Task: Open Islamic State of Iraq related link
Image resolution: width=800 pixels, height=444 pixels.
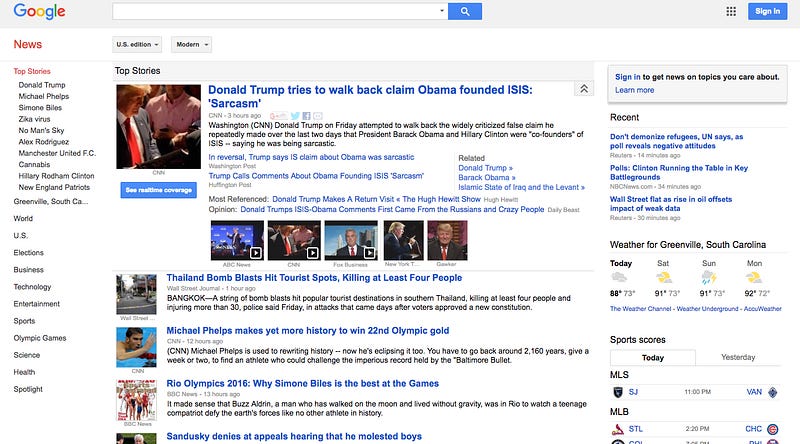Action: 521,187
